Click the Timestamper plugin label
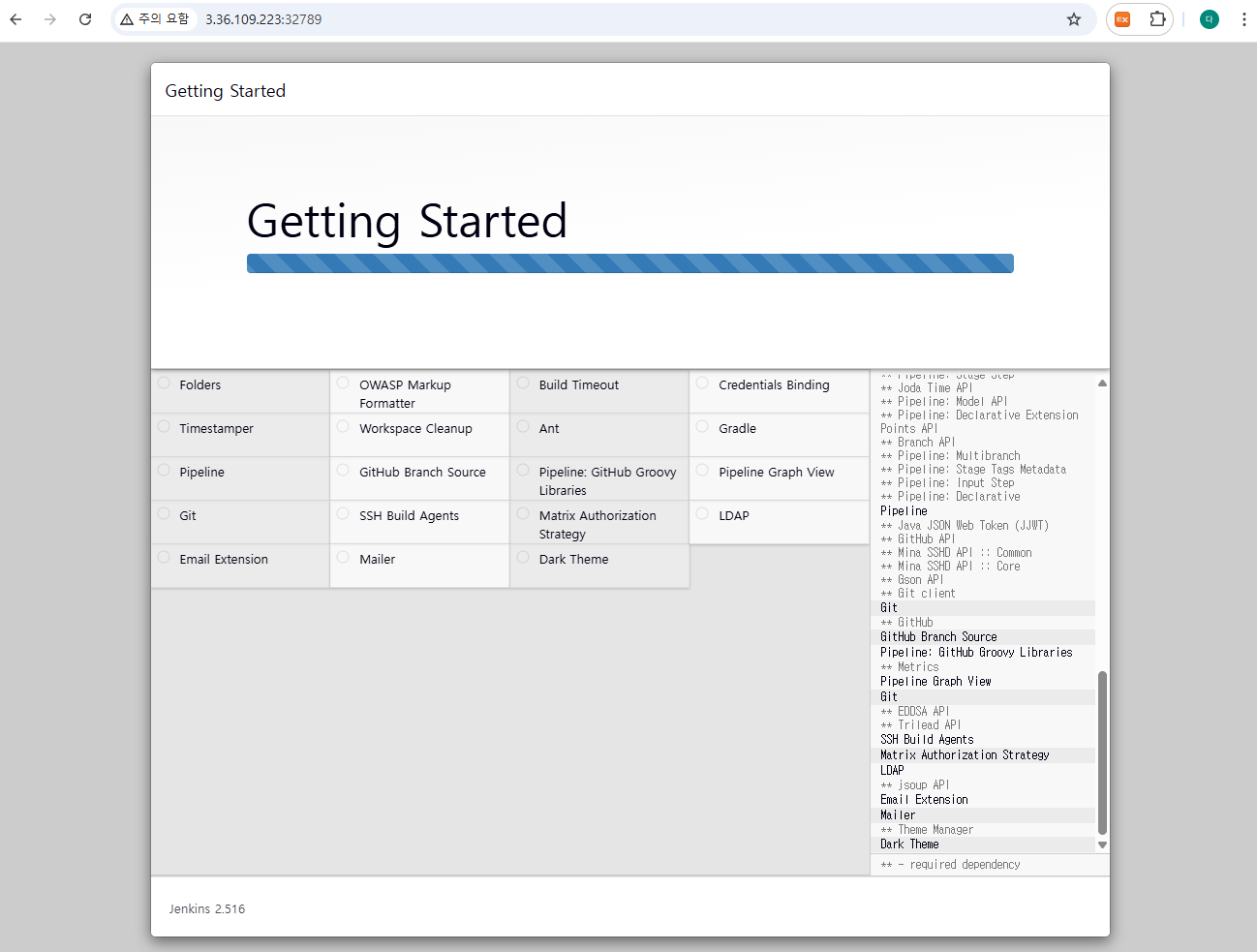This screenshot has height=952, width=1257. coord(216,428)
